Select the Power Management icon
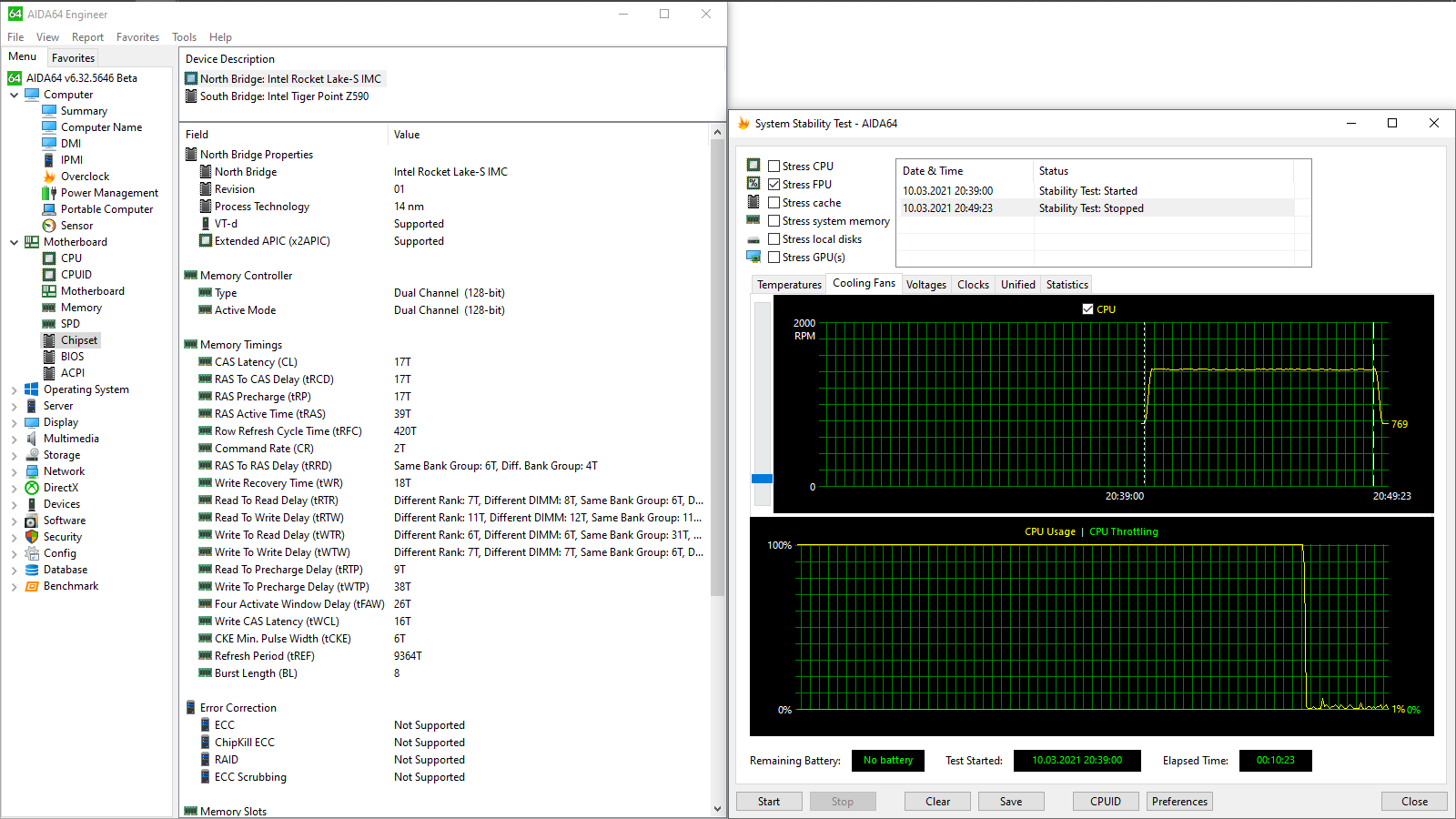The image size is (1456, 819). pyautogui.click(x=49, y=193)
